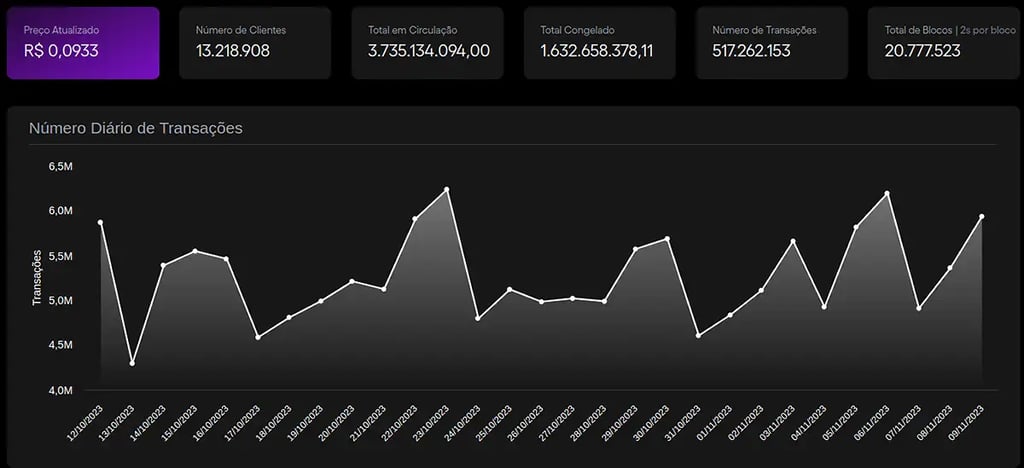Image resolution: width=1024 pixels, height=468 pixels.
Task: Select the 20/10/2023 data point
Action: (352, 281)
